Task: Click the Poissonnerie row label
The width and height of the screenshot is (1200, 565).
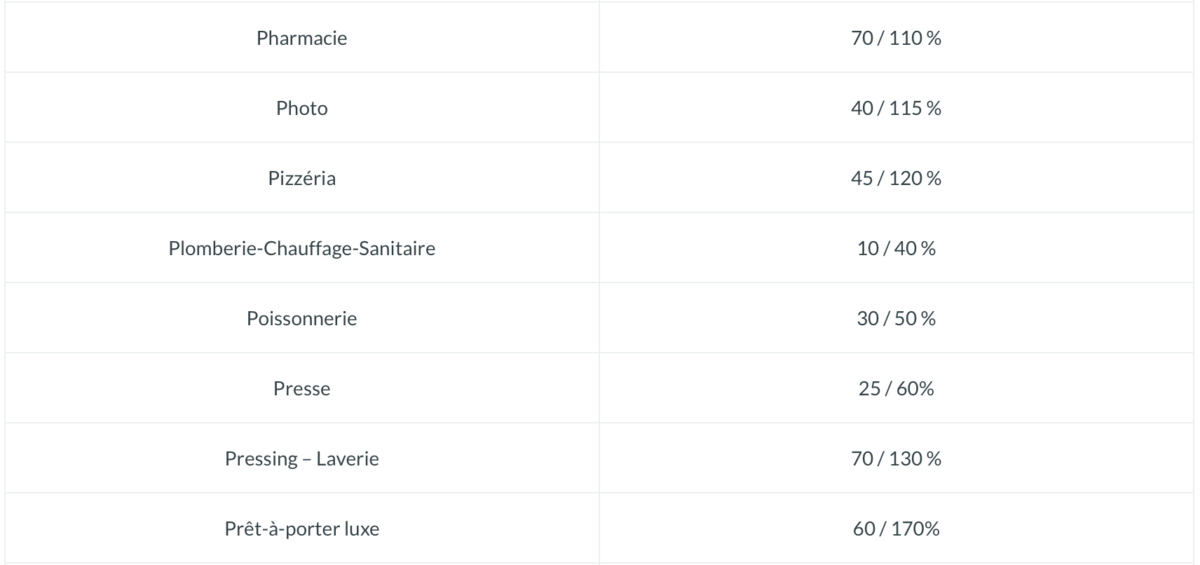Action: (x=302, y=318)
